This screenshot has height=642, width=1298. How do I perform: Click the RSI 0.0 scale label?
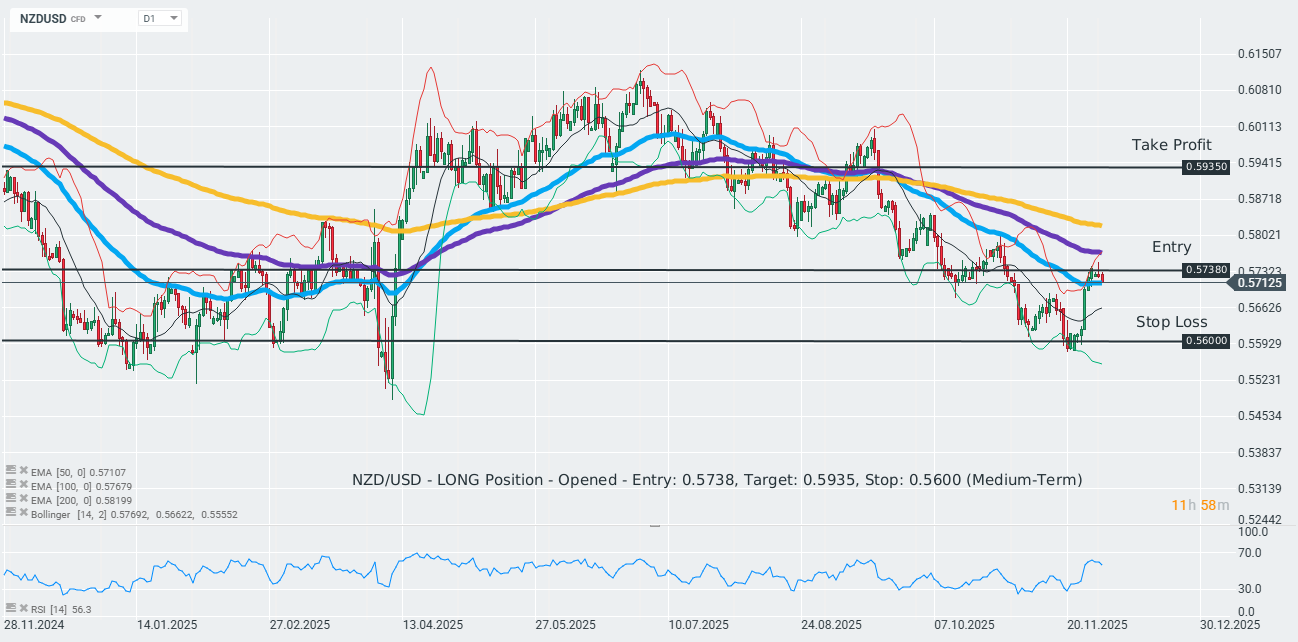(1246, 611)
